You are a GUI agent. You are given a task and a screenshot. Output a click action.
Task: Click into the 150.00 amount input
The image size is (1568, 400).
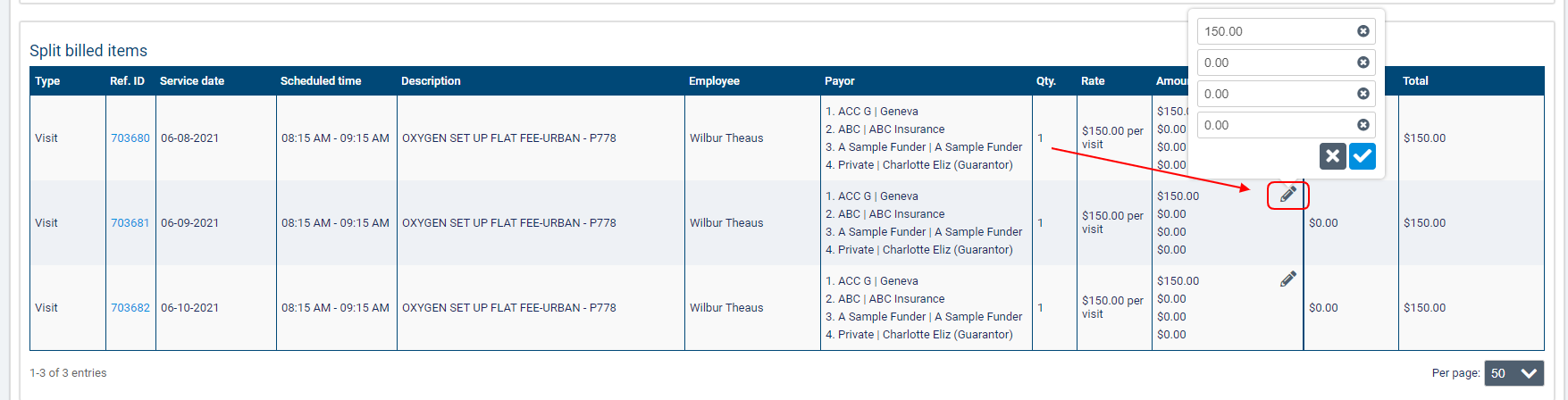(x=1273, y=31)
